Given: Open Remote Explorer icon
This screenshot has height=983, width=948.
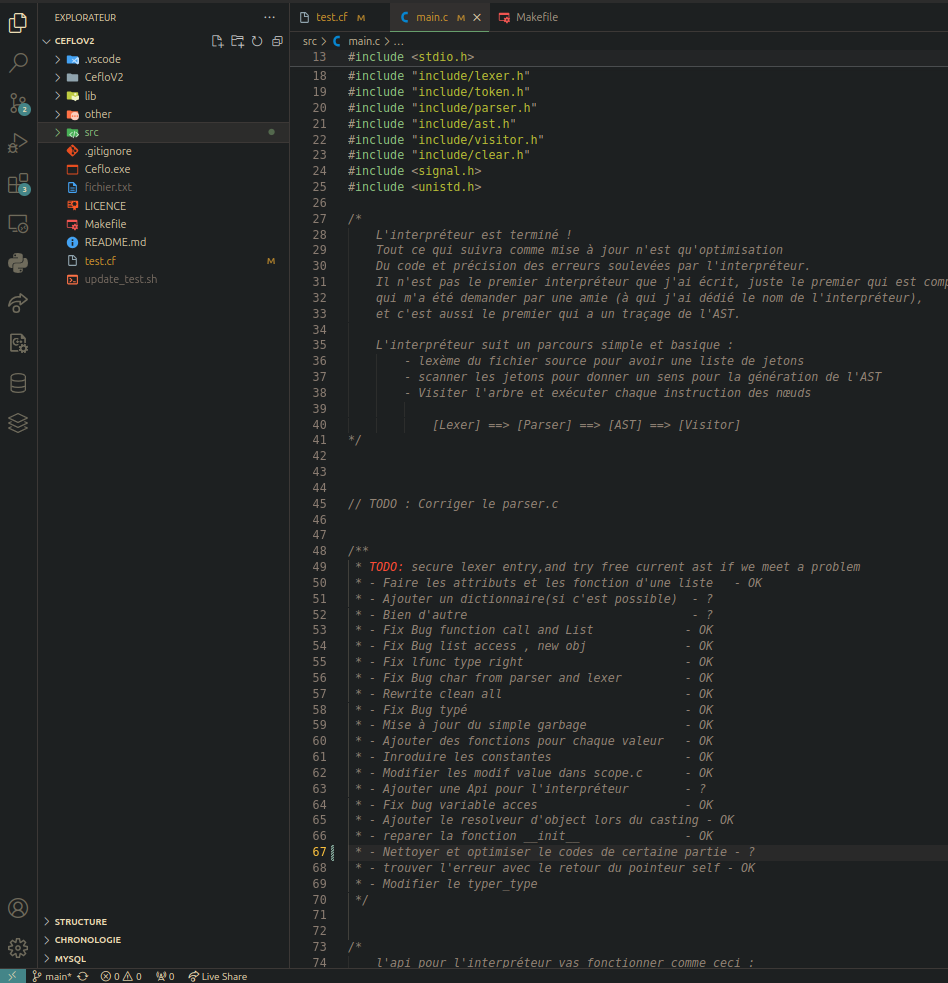Looking at the screenshot, I should tap(18, 224).
